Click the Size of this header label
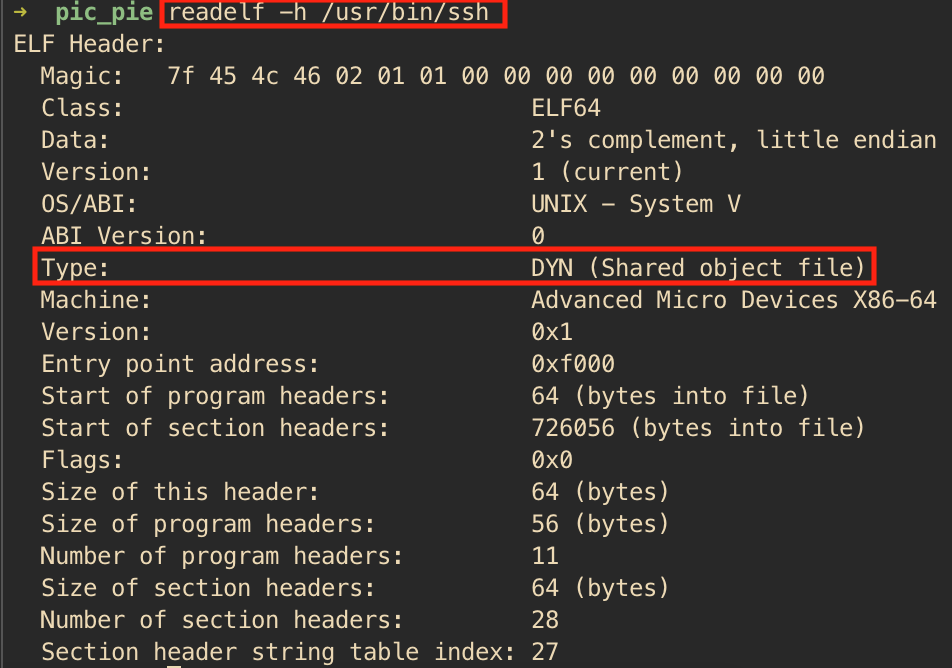The image size is (952, 668). (180, 492)
